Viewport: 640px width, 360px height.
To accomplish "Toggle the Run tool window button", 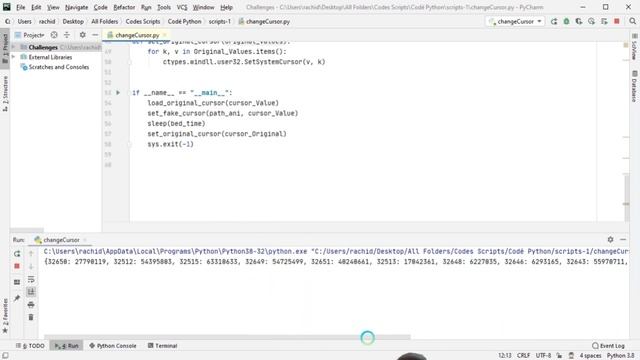I will click(x=67, y=346).
